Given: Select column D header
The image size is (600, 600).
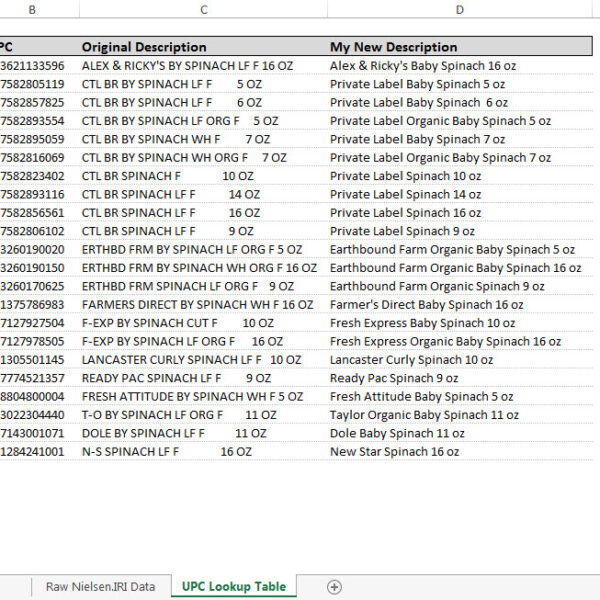Looking at the screenshot, I should pos(460,9).
